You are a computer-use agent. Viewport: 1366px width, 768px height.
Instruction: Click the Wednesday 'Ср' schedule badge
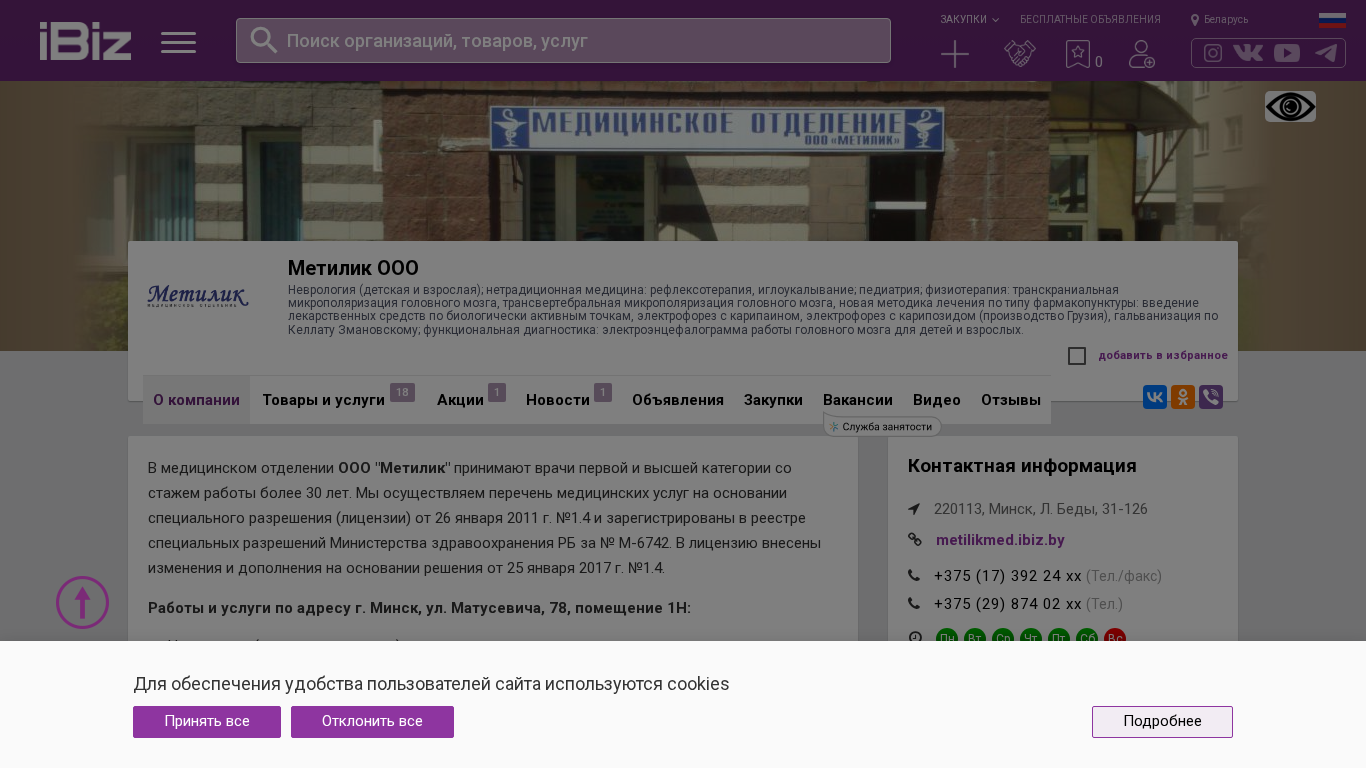pyautogui.click(x=1003, y=639)
